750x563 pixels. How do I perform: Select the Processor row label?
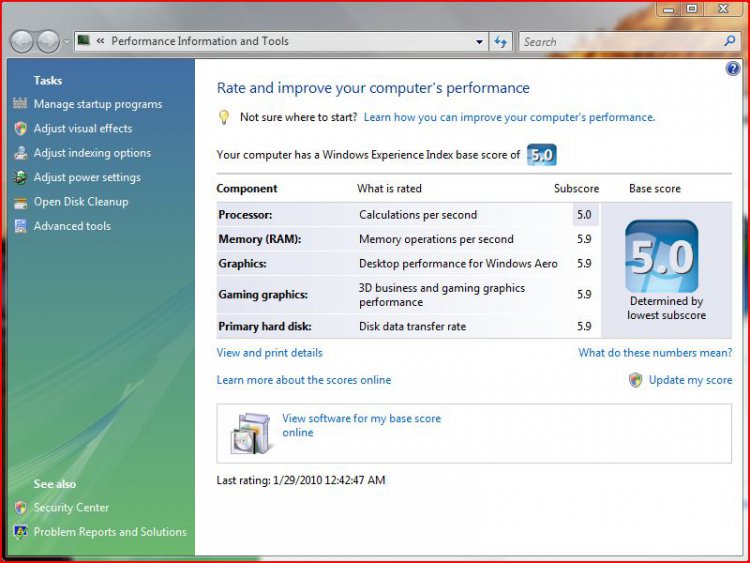[x=245, y=215]
